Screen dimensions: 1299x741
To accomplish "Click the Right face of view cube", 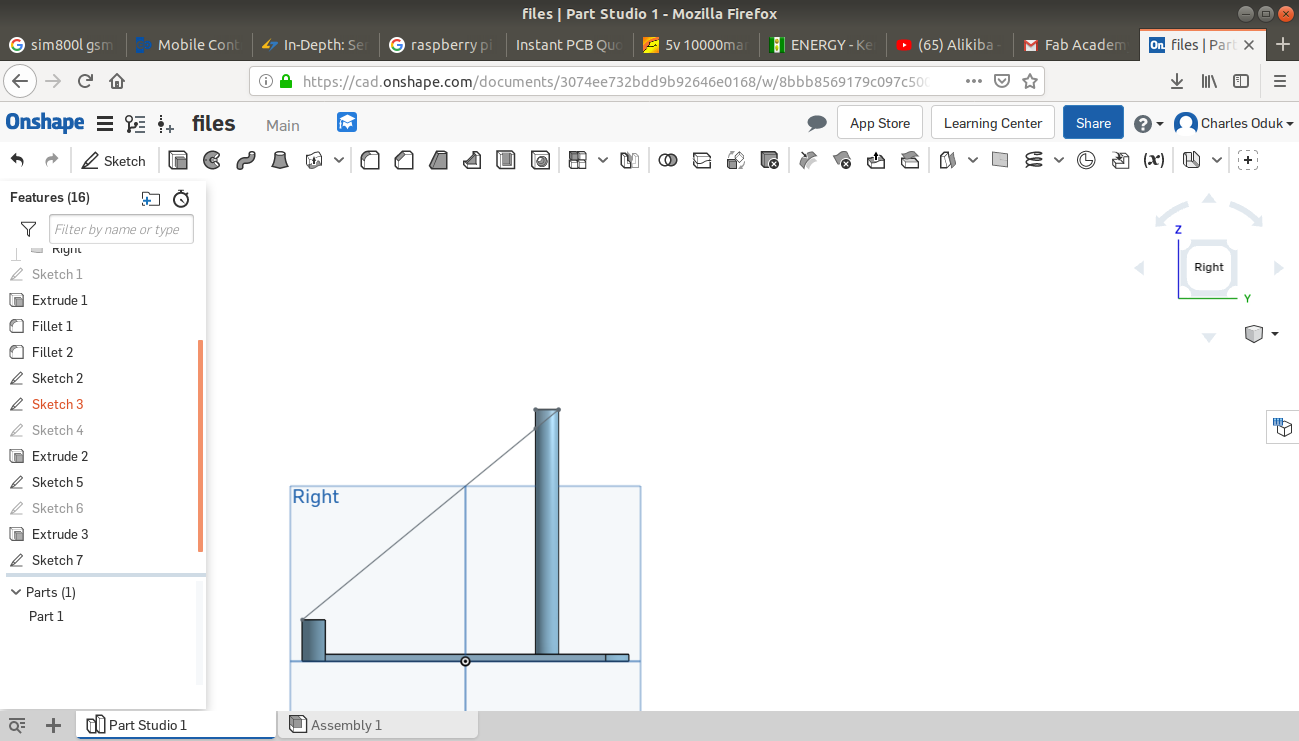I will coord(1209,267).
